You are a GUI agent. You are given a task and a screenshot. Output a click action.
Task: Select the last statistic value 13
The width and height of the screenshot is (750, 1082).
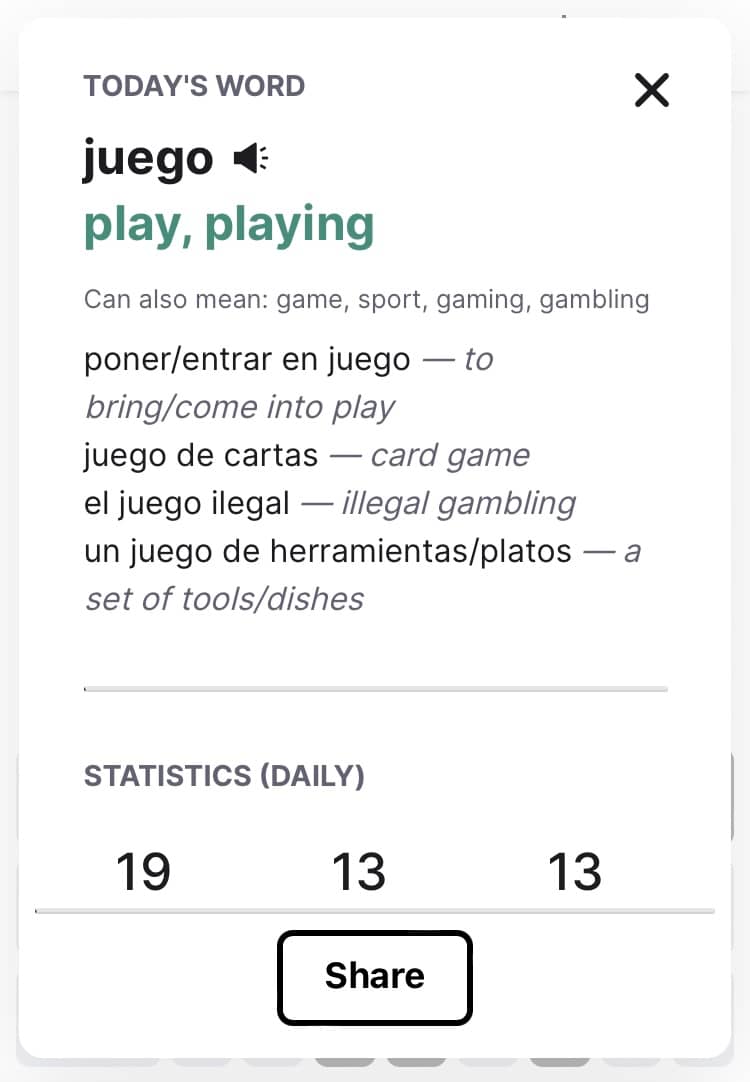tap(575, 872)
